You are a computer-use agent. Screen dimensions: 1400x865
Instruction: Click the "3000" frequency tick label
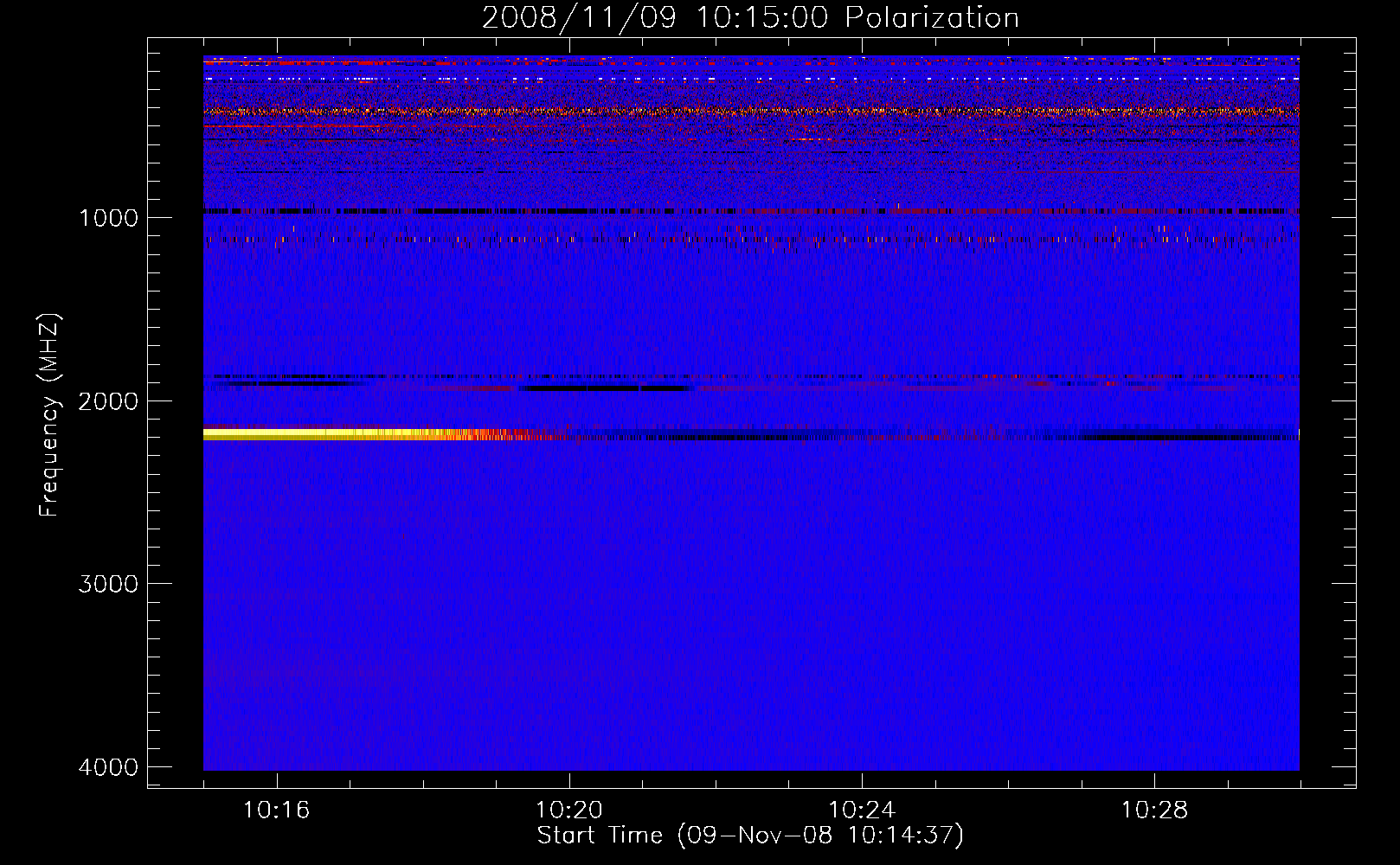pos(108,584)
